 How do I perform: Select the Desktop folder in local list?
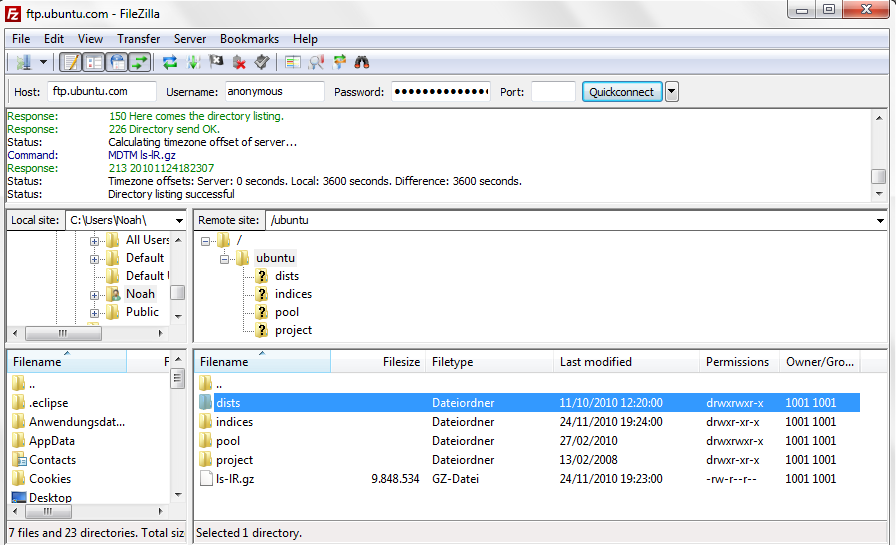pos(50,498)
